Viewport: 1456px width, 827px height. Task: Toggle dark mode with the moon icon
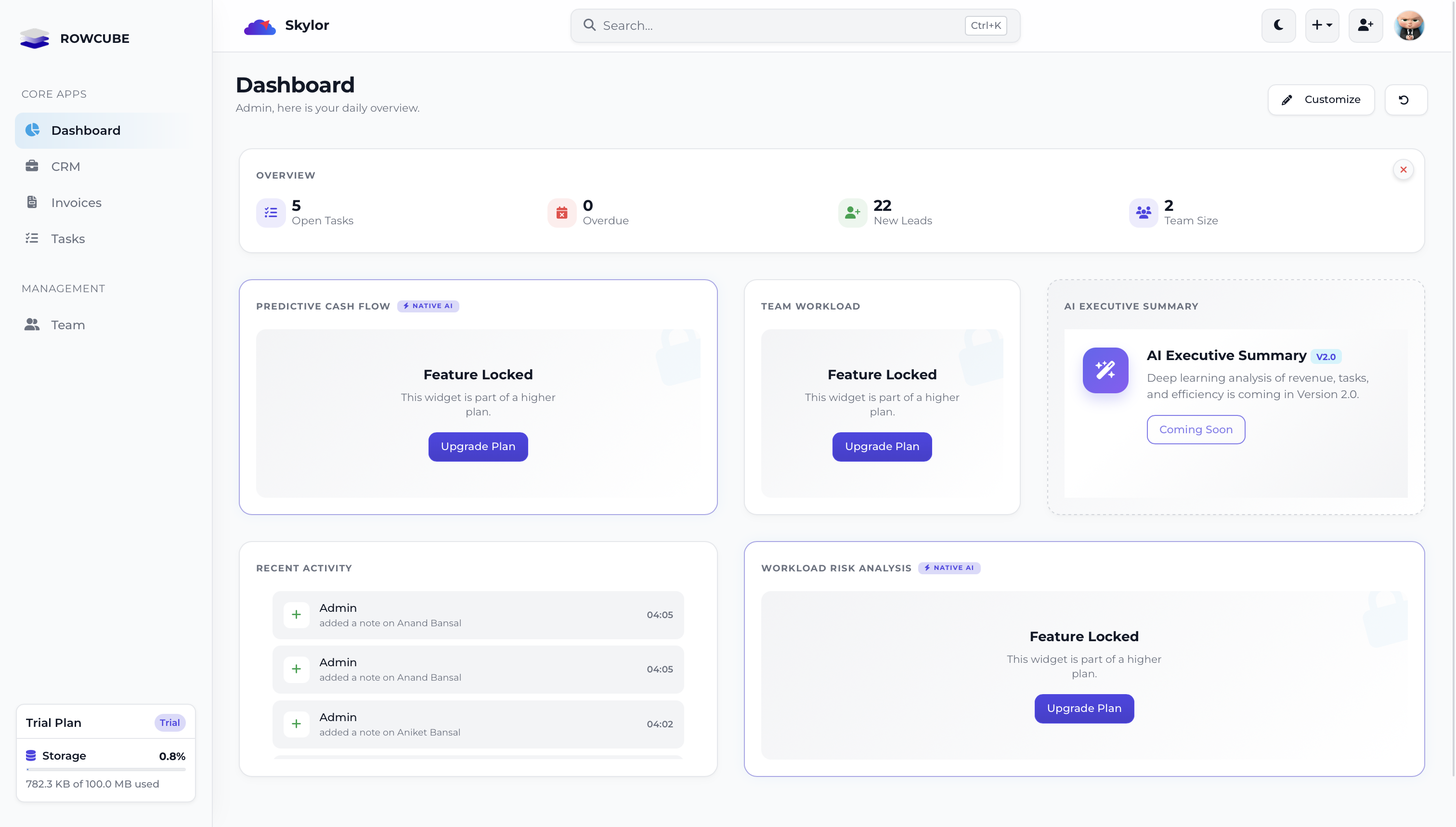click(x=1278, y=25)
